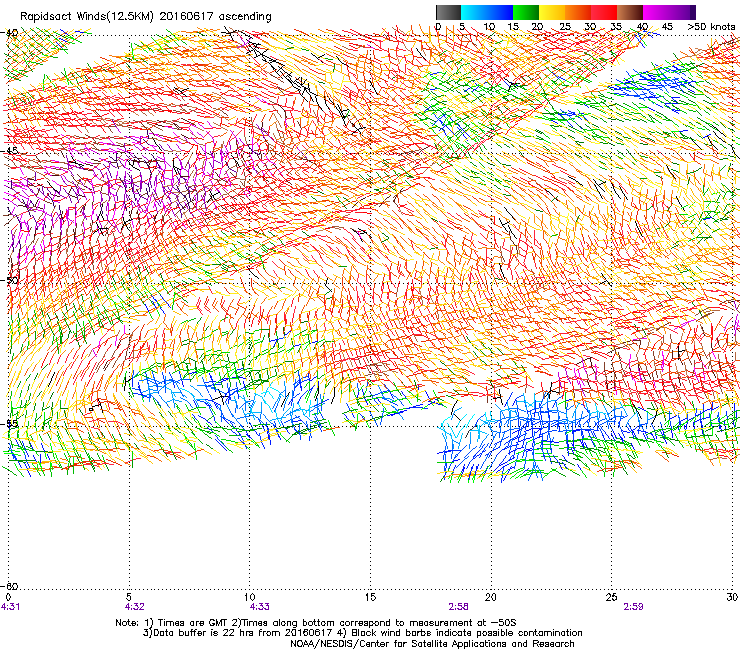This screenshot has width=740, height=650.
Task: Click the 'Data buffer is 22 hrs' note line
Action: click(x=362, y=633)
